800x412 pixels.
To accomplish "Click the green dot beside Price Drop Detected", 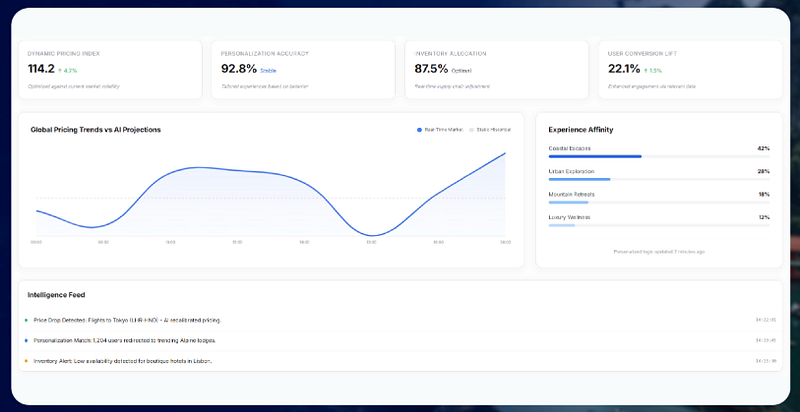I will pos(26,320).
